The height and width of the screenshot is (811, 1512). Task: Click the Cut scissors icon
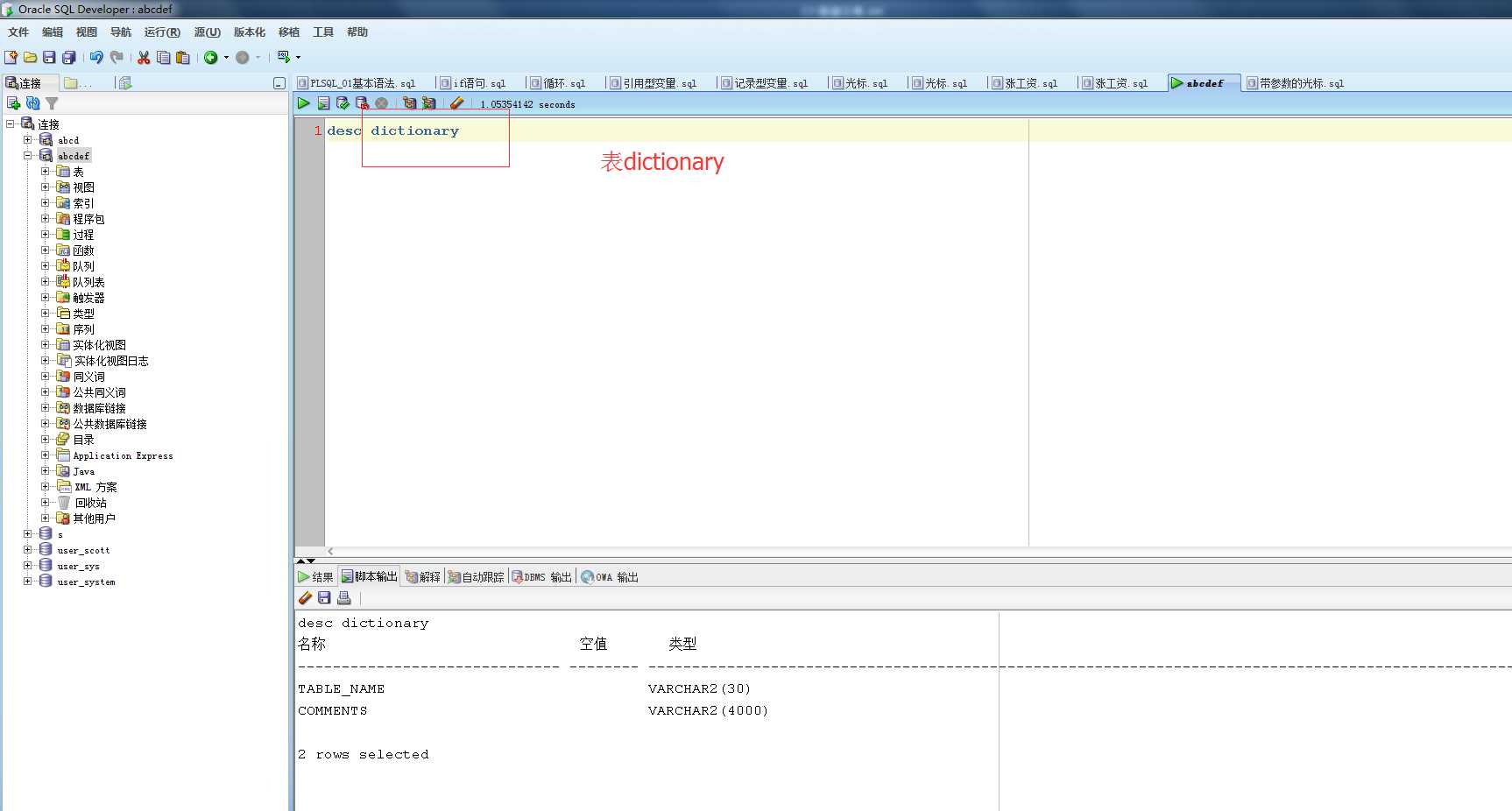tap(144, 58)
